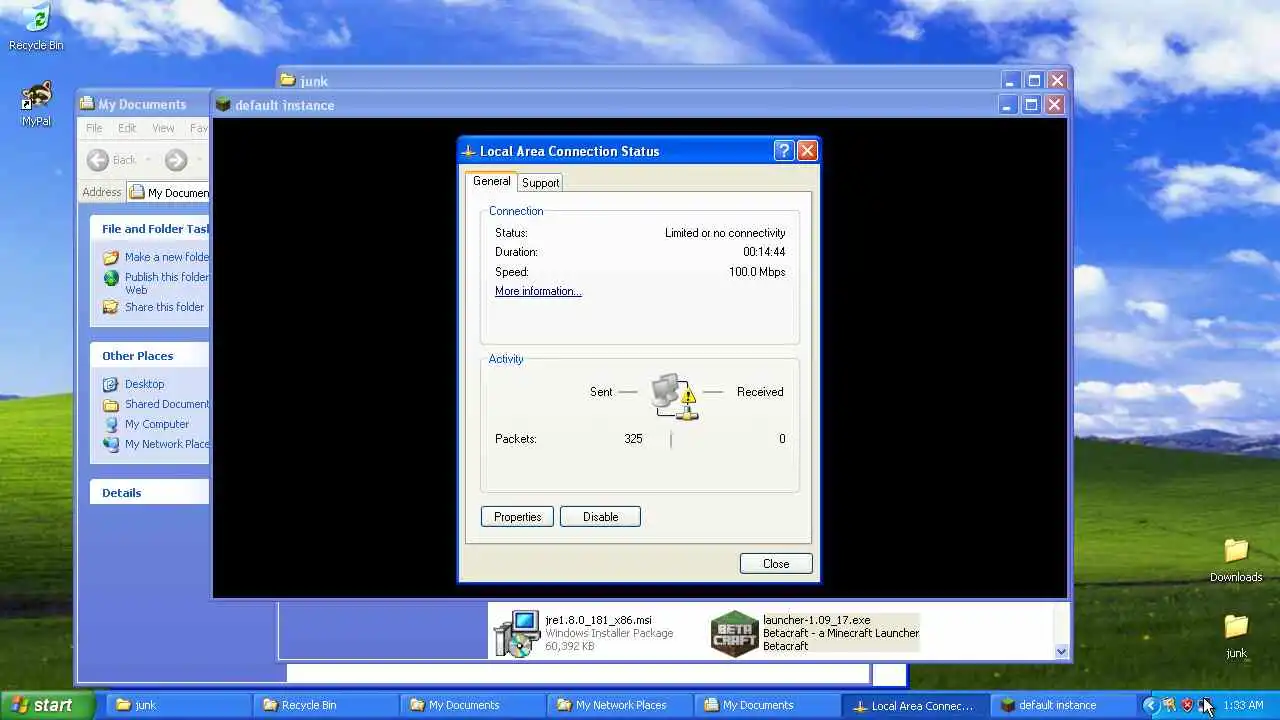Click the Windows Installer Package text

609,633
